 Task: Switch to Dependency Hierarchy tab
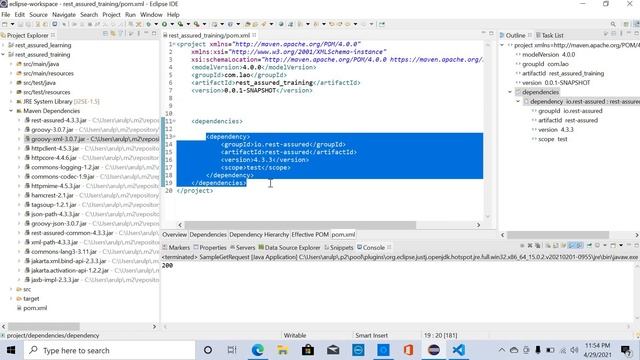[259, 235]
